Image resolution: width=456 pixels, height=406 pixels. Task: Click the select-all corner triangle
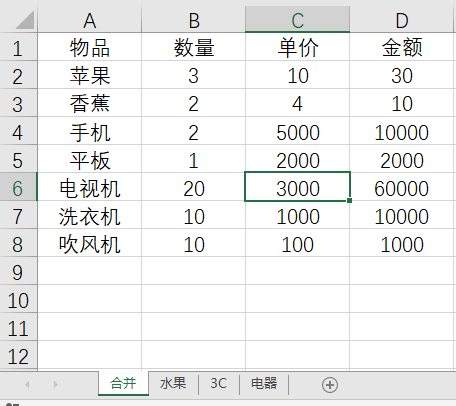pos(25,20)
